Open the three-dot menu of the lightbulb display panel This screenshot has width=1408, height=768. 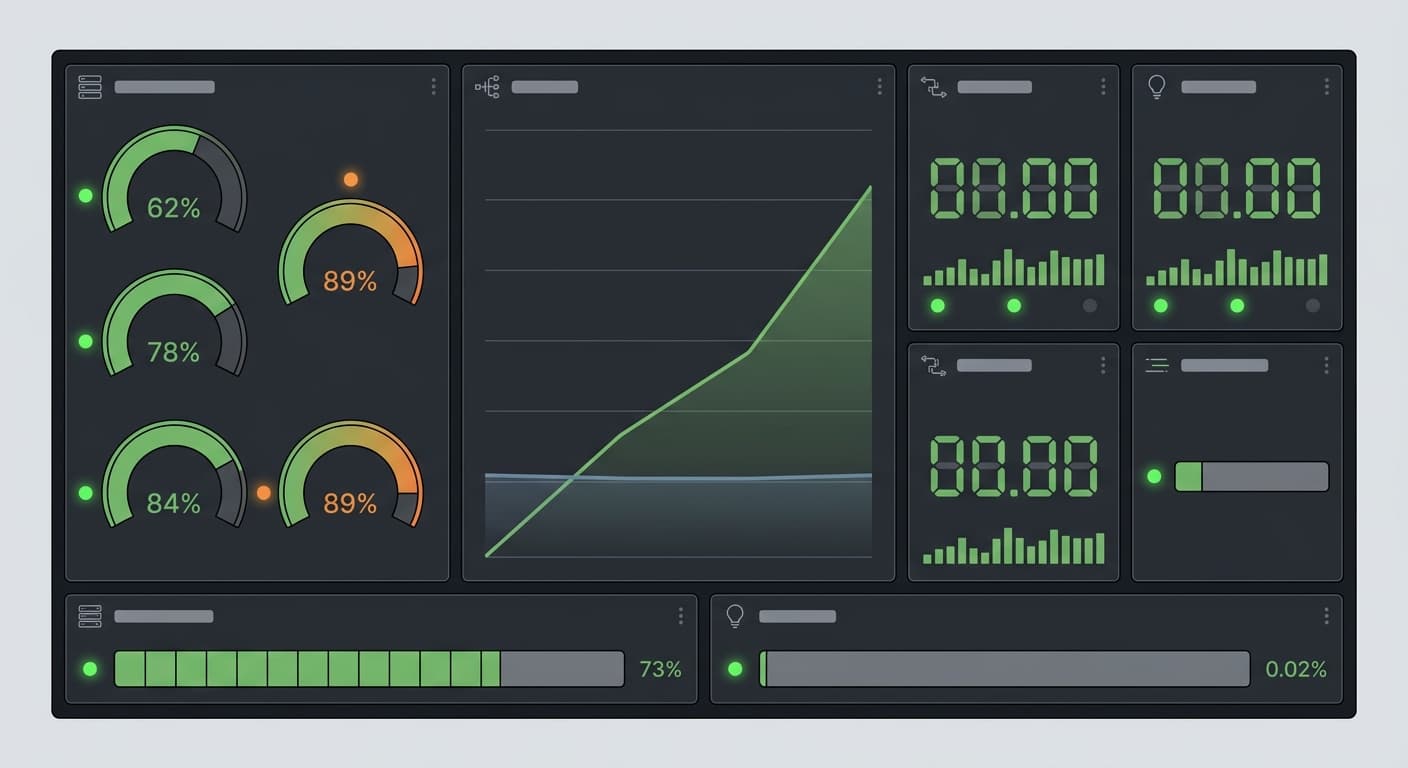(1326, 87)
